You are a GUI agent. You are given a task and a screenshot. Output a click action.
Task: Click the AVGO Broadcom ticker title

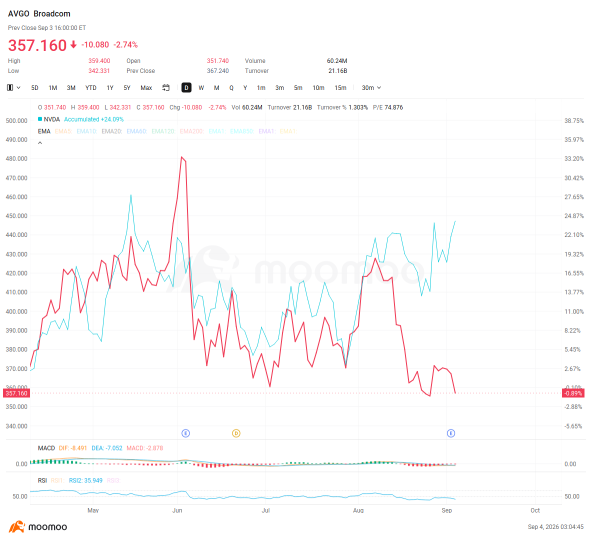tap(39, 14)
